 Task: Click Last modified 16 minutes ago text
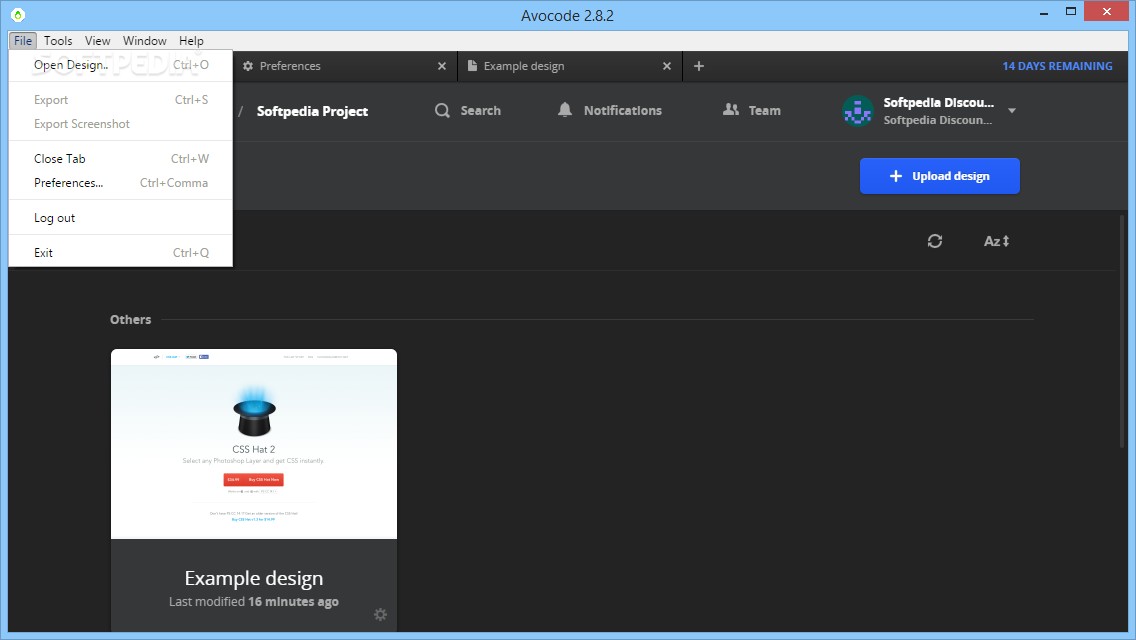254,602
